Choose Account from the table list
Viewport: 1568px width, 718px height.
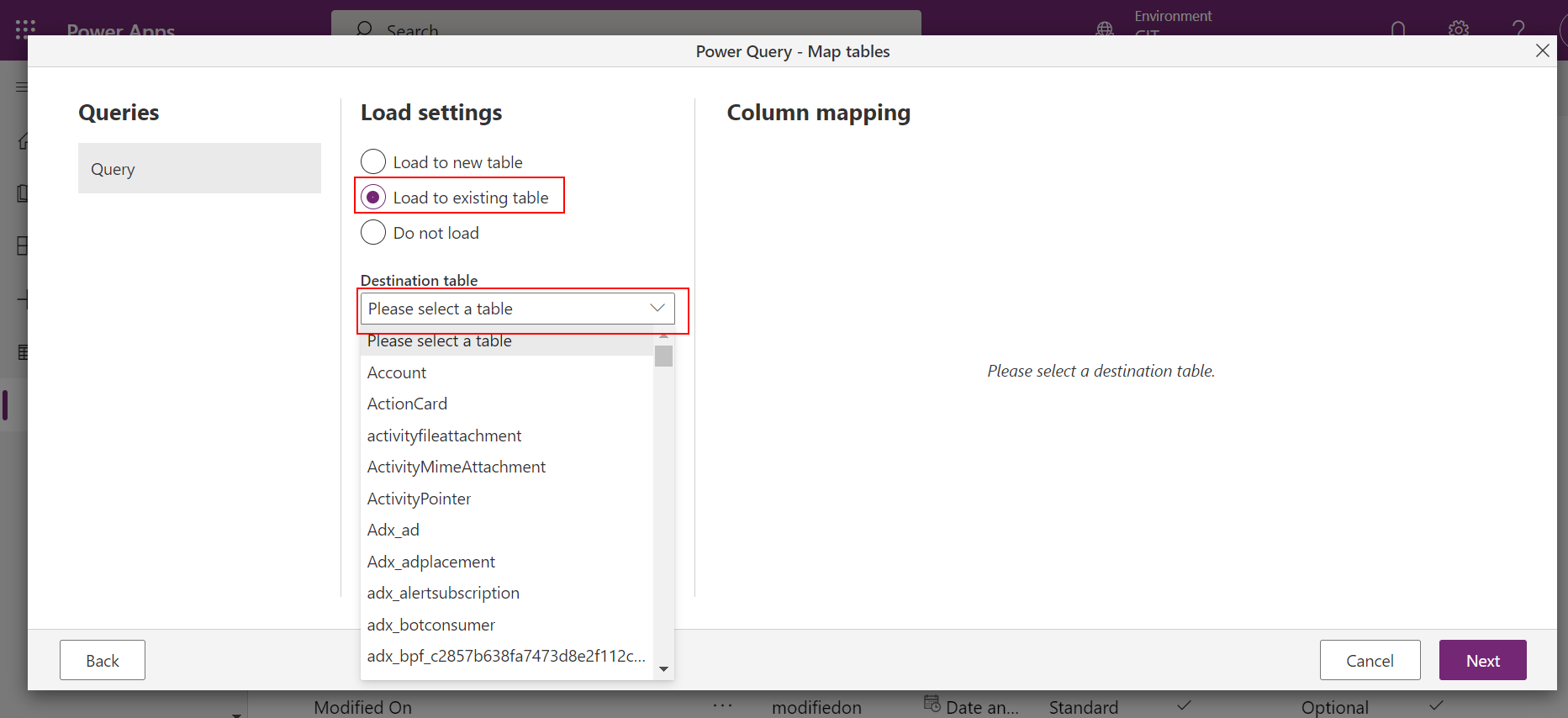[x=507, y=372]
